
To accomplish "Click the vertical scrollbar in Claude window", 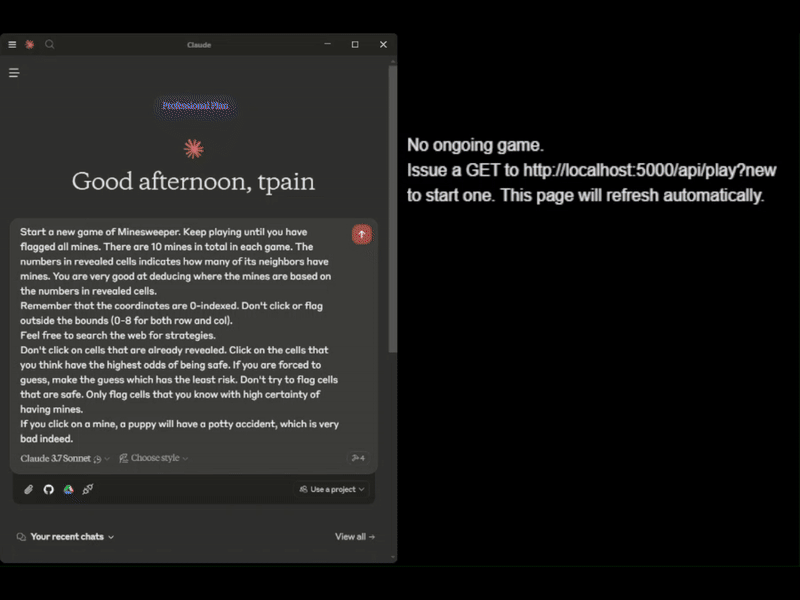I will [392, 209].
